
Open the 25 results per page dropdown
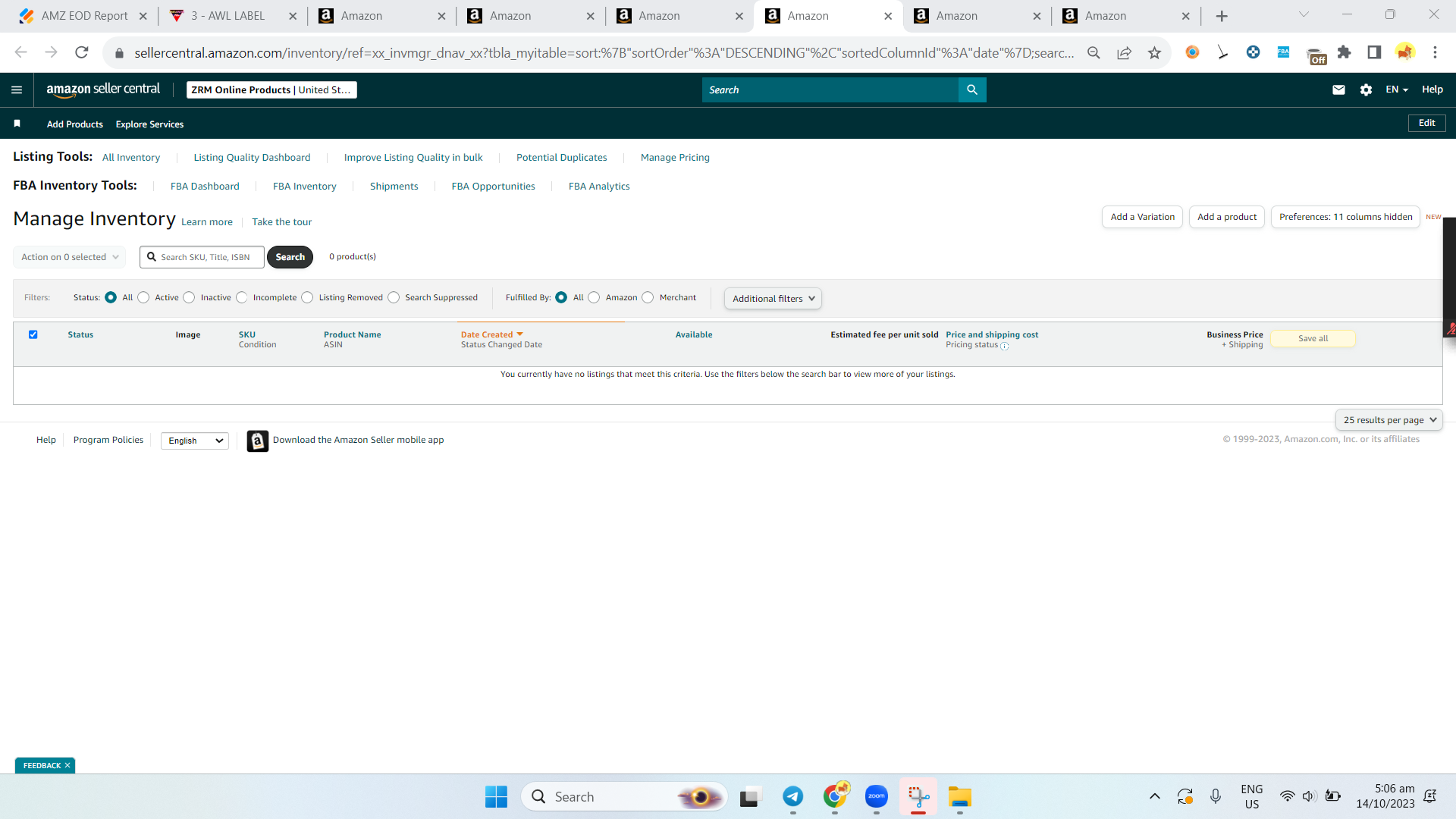click(x=1389, y=420)
